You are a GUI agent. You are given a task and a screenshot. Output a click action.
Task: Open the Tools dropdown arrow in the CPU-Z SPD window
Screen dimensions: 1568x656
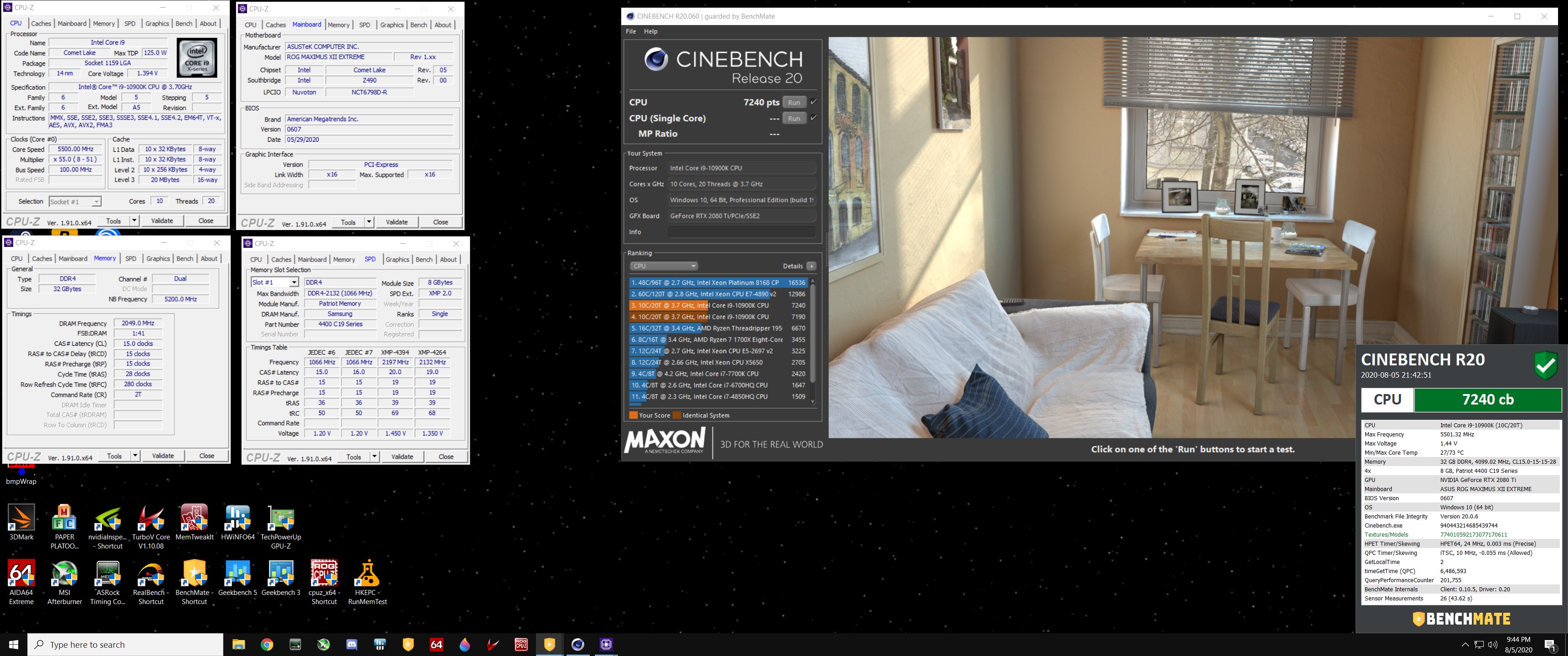pos(374,456)
